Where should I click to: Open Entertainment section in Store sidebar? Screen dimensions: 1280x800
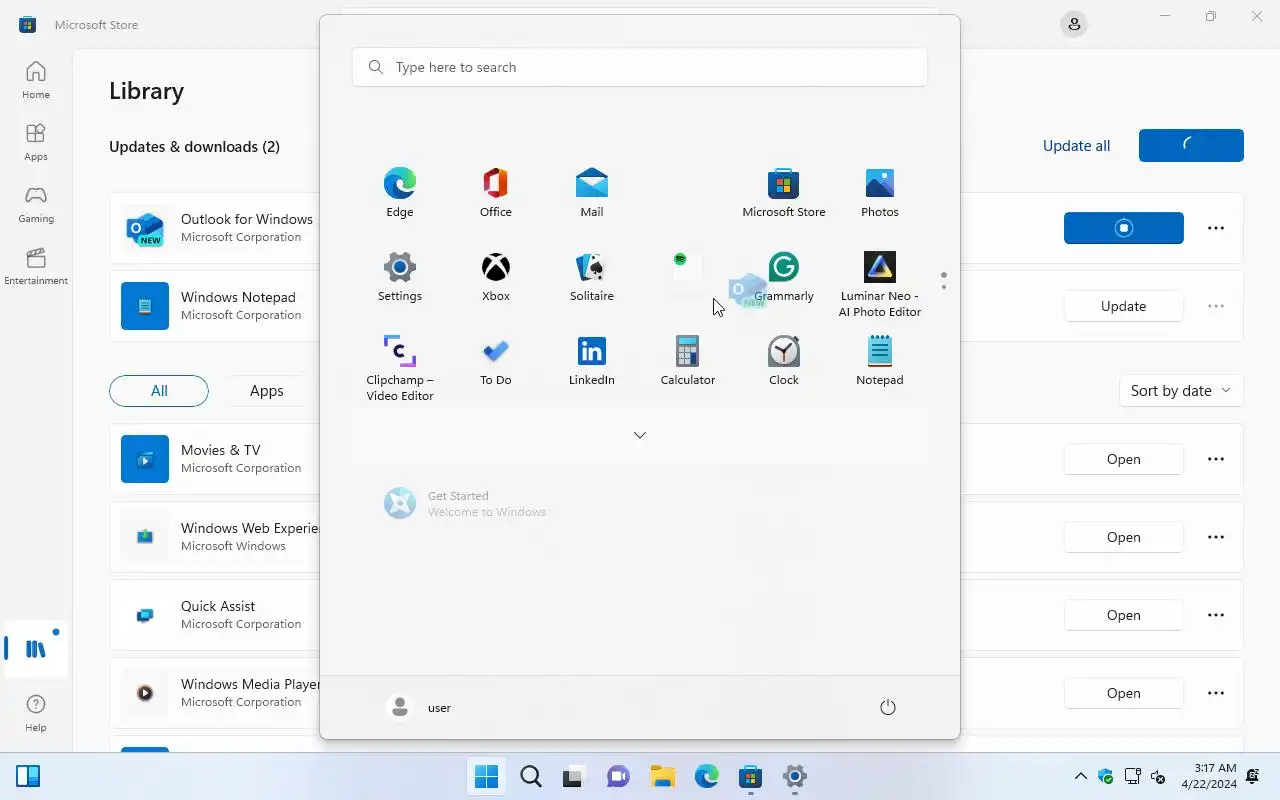36,266
